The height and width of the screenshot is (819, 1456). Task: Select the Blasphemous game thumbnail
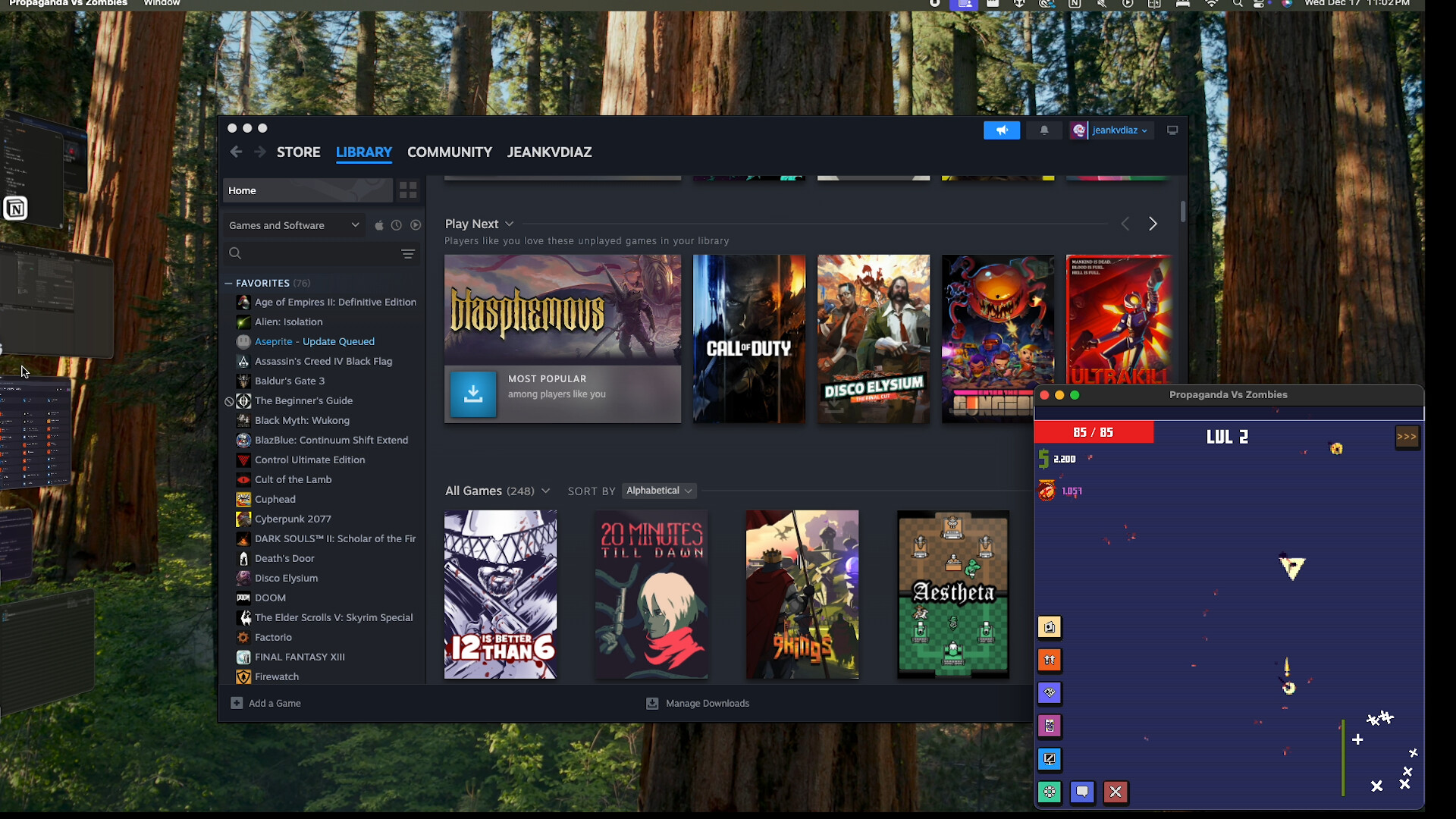tap(562, 307)
